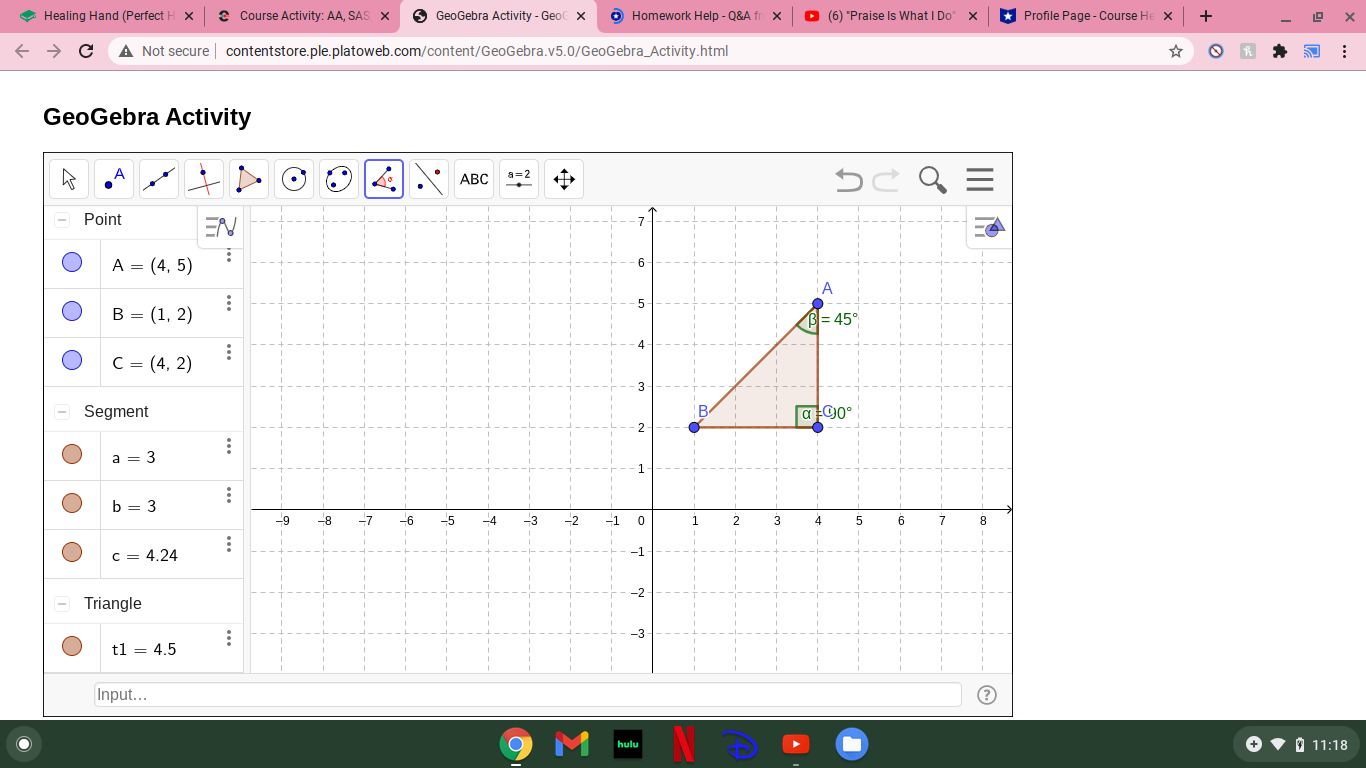Toggle visibility of segment b
Screen dimensions: 1366x768
[72, 503]
